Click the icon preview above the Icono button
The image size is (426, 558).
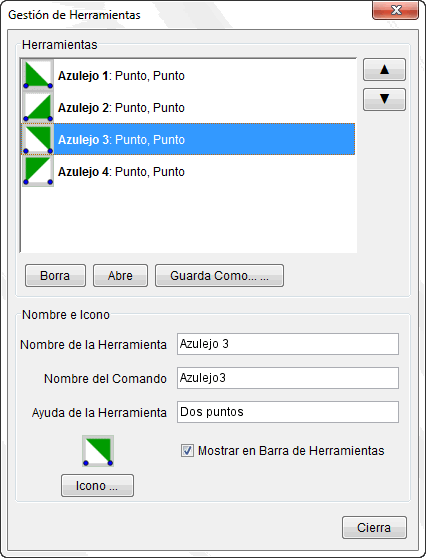click(x=98, y=451)
